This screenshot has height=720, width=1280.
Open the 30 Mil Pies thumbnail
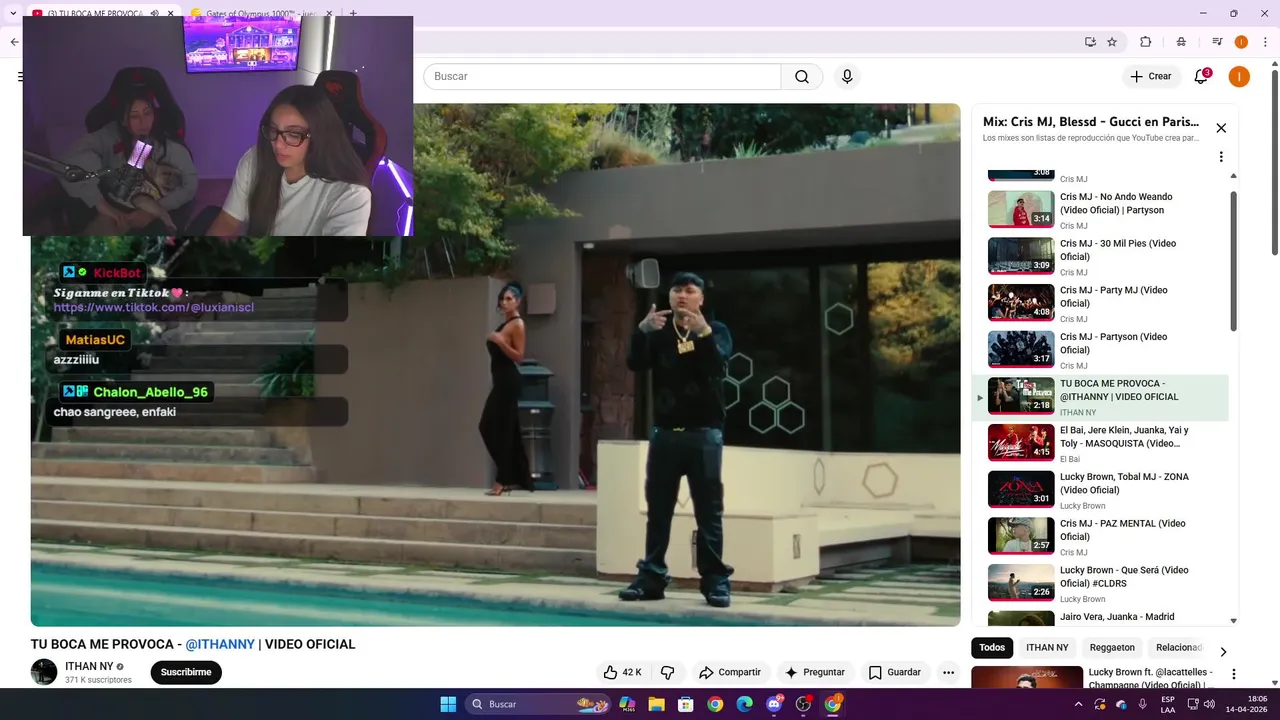click(x=1021, y=256)
